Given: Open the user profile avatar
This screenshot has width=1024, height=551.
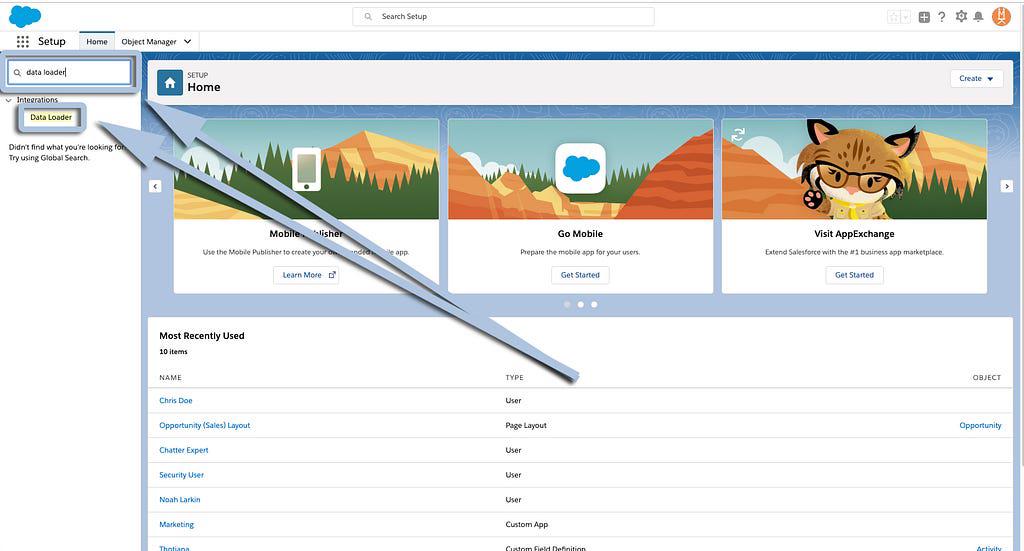Looking at the screenshot, I should pyautogui.click(x=1001, y=17).
